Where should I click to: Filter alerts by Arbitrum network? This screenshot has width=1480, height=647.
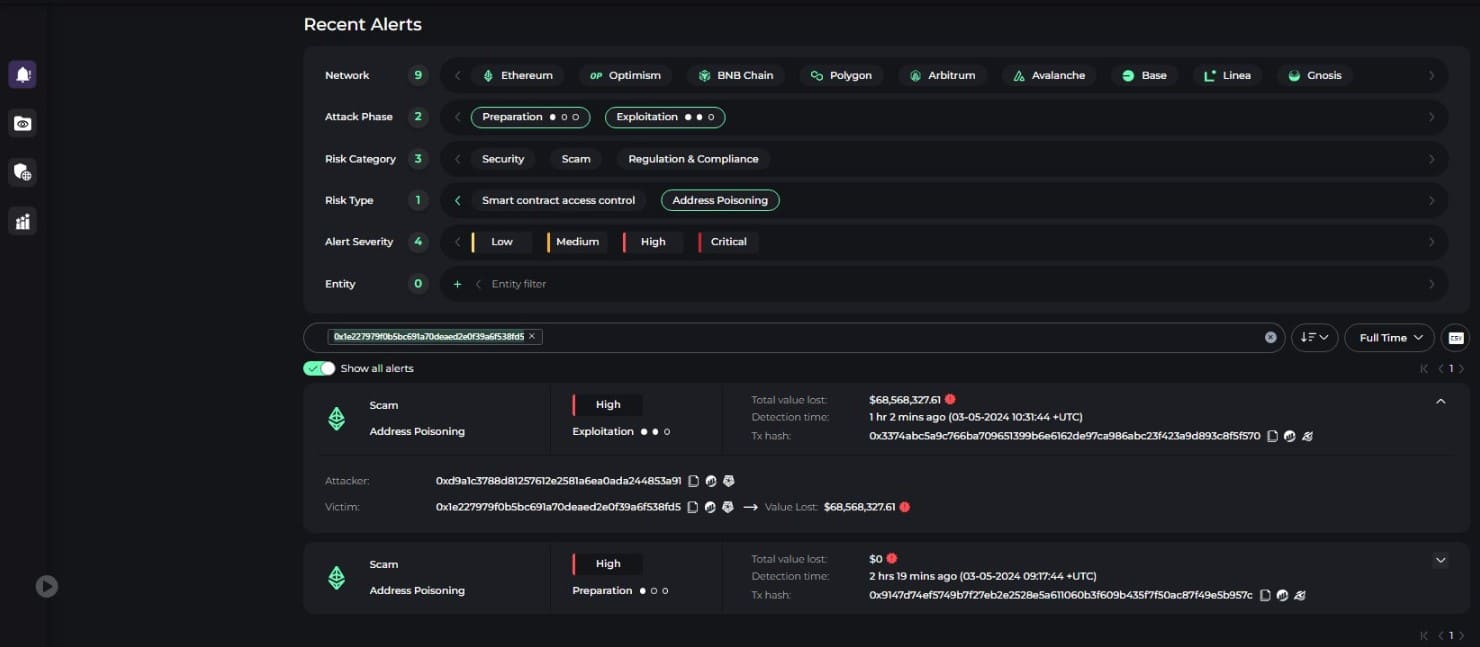point(942,75)
